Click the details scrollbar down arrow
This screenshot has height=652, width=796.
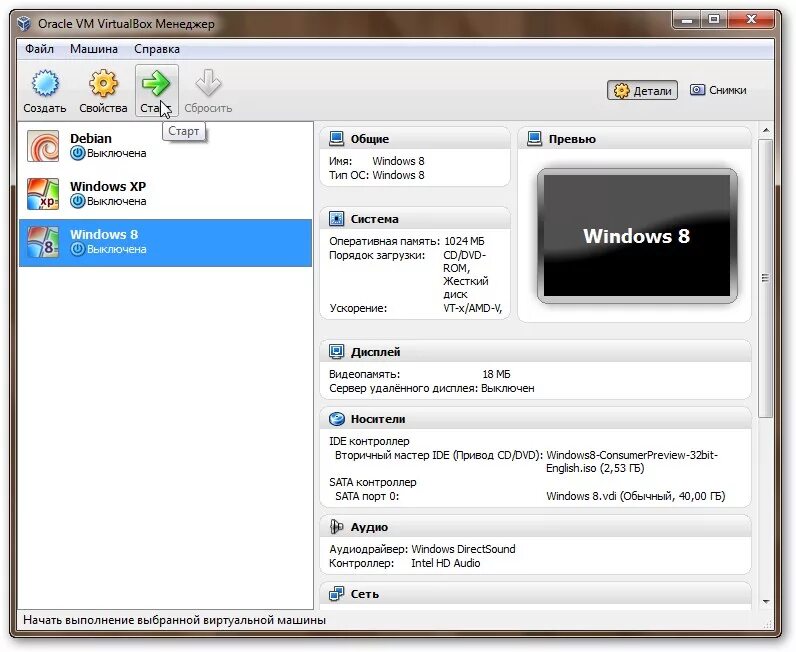(766, 602)
